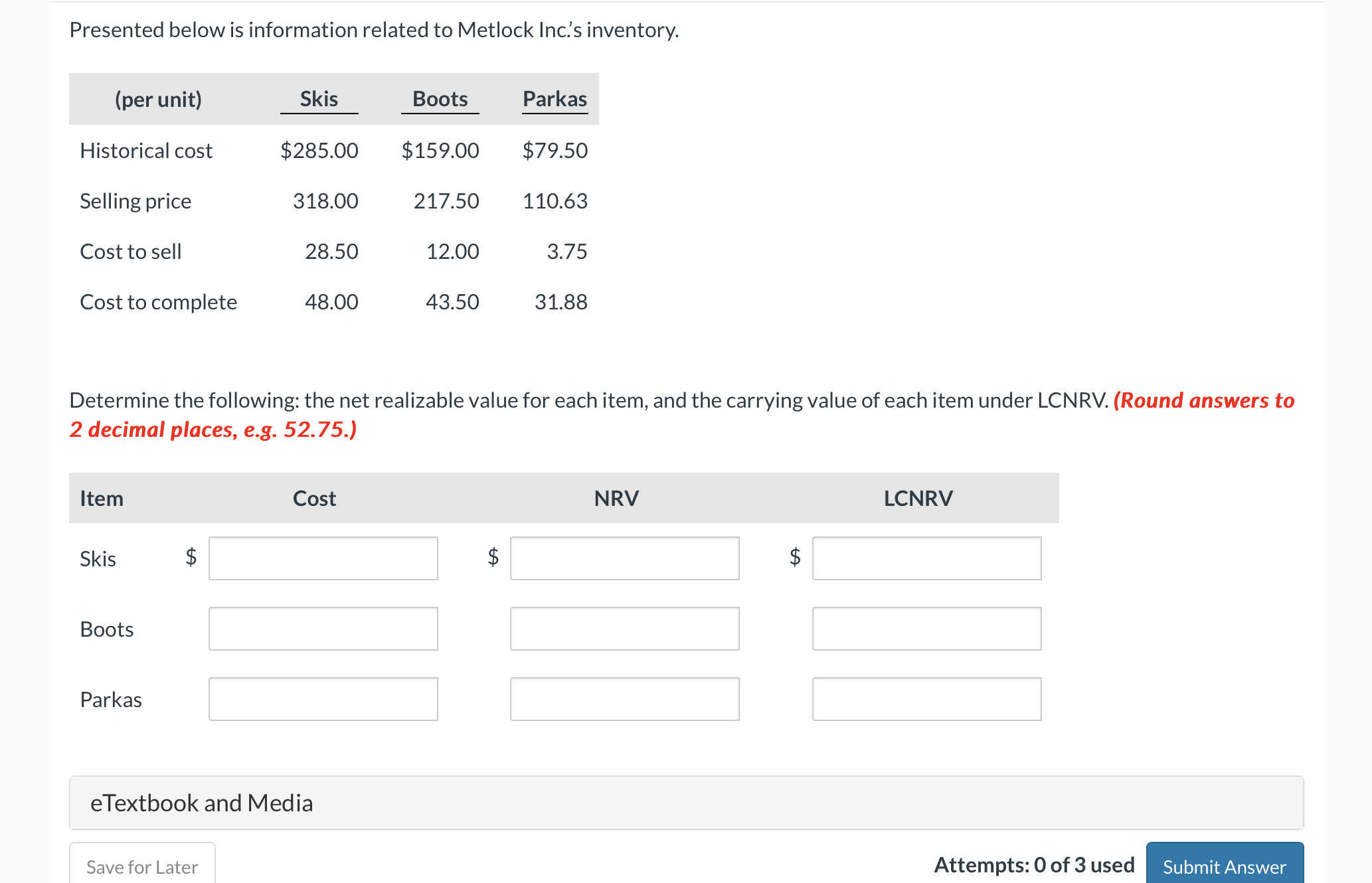Select the Boots NRV answer field
Viewport: 1372px width, 883px height.
click(624, 629)
